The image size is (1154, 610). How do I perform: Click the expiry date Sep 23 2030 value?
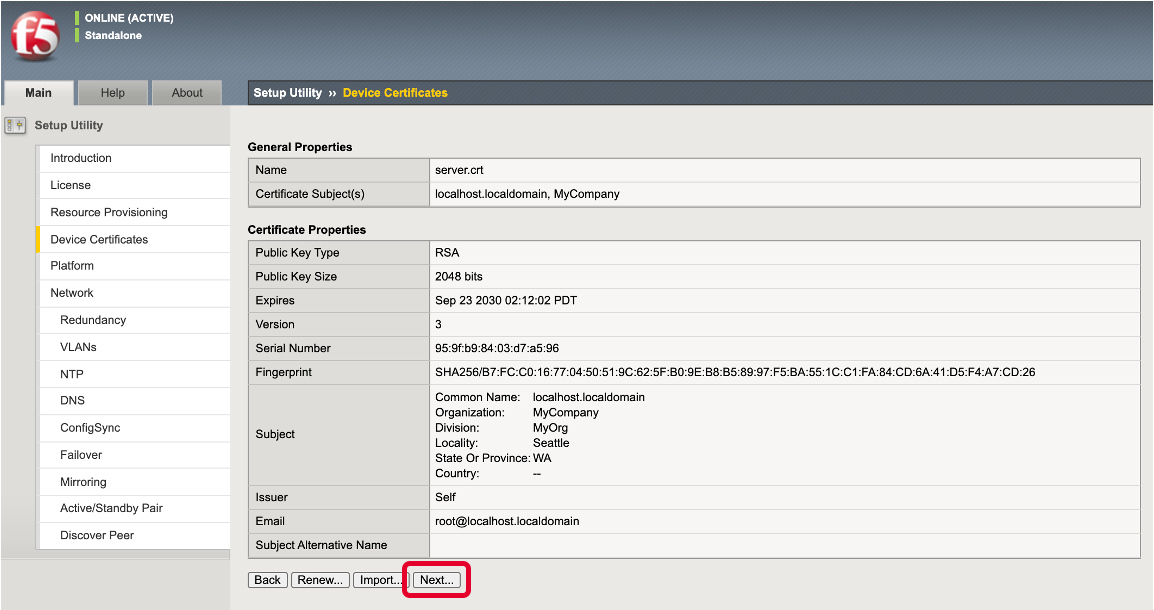506,300
